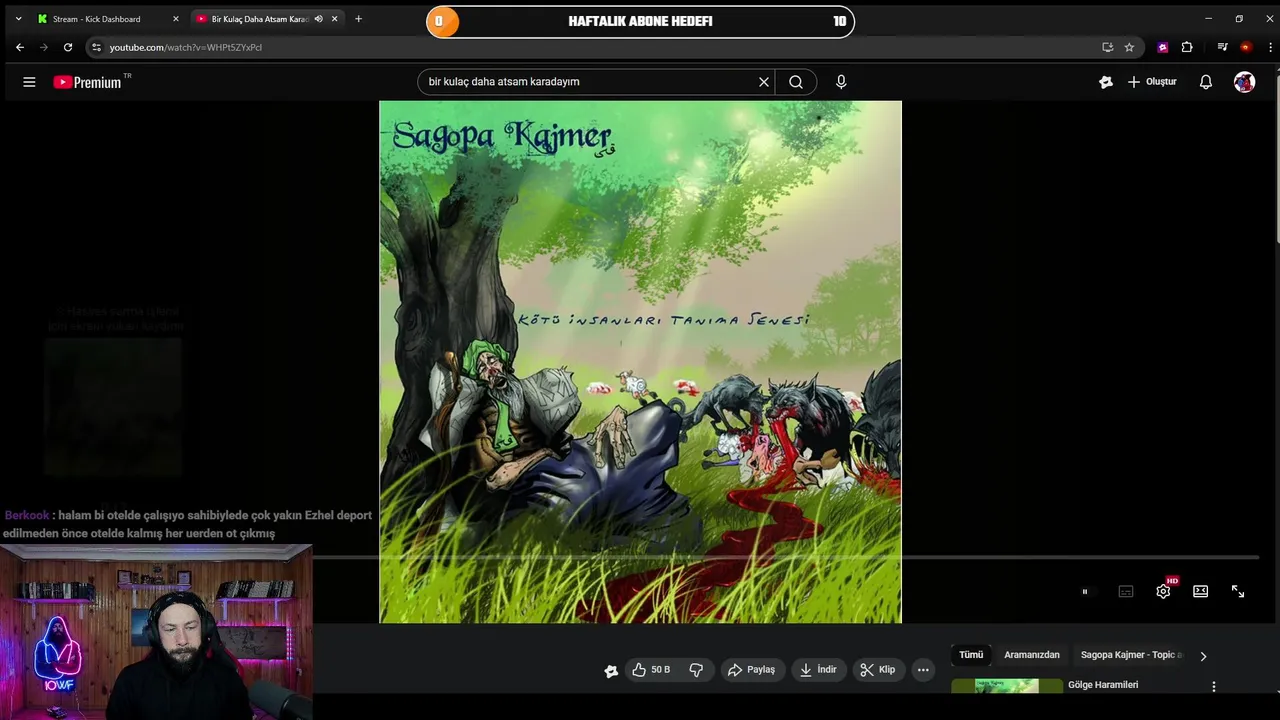1280x720 pixels.
Task: Like the video showing 50 B
Action: point(651,670)
